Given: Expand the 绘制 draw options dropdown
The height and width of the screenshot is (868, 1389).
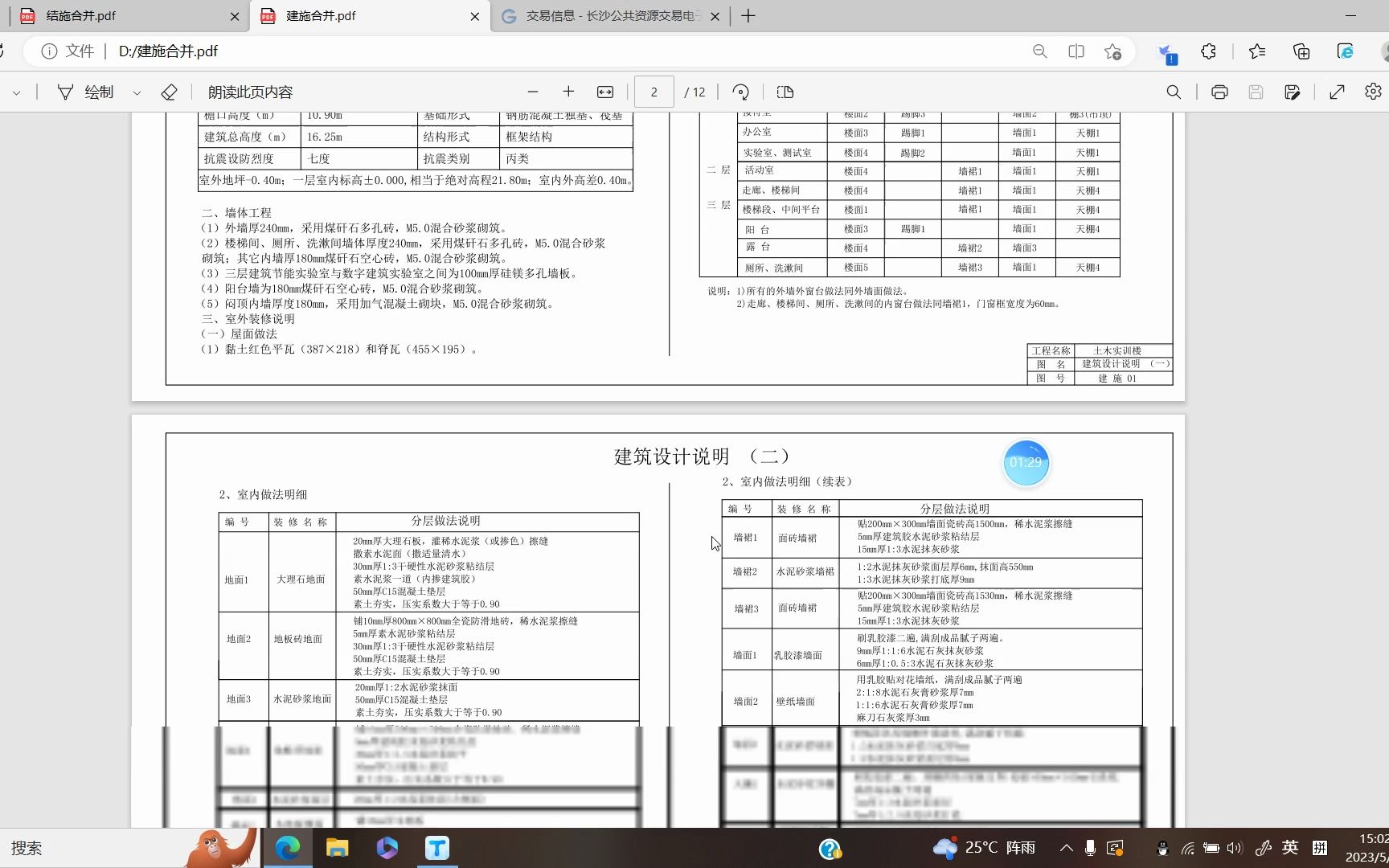Looking at the screenshot, I should point(137,92).
